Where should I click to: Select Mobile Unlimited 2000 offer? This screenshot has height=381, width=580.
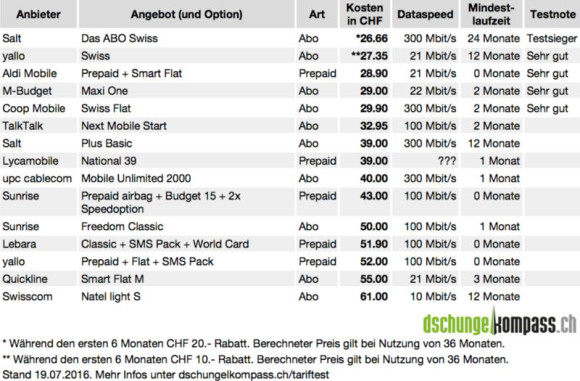pos(136,178)
